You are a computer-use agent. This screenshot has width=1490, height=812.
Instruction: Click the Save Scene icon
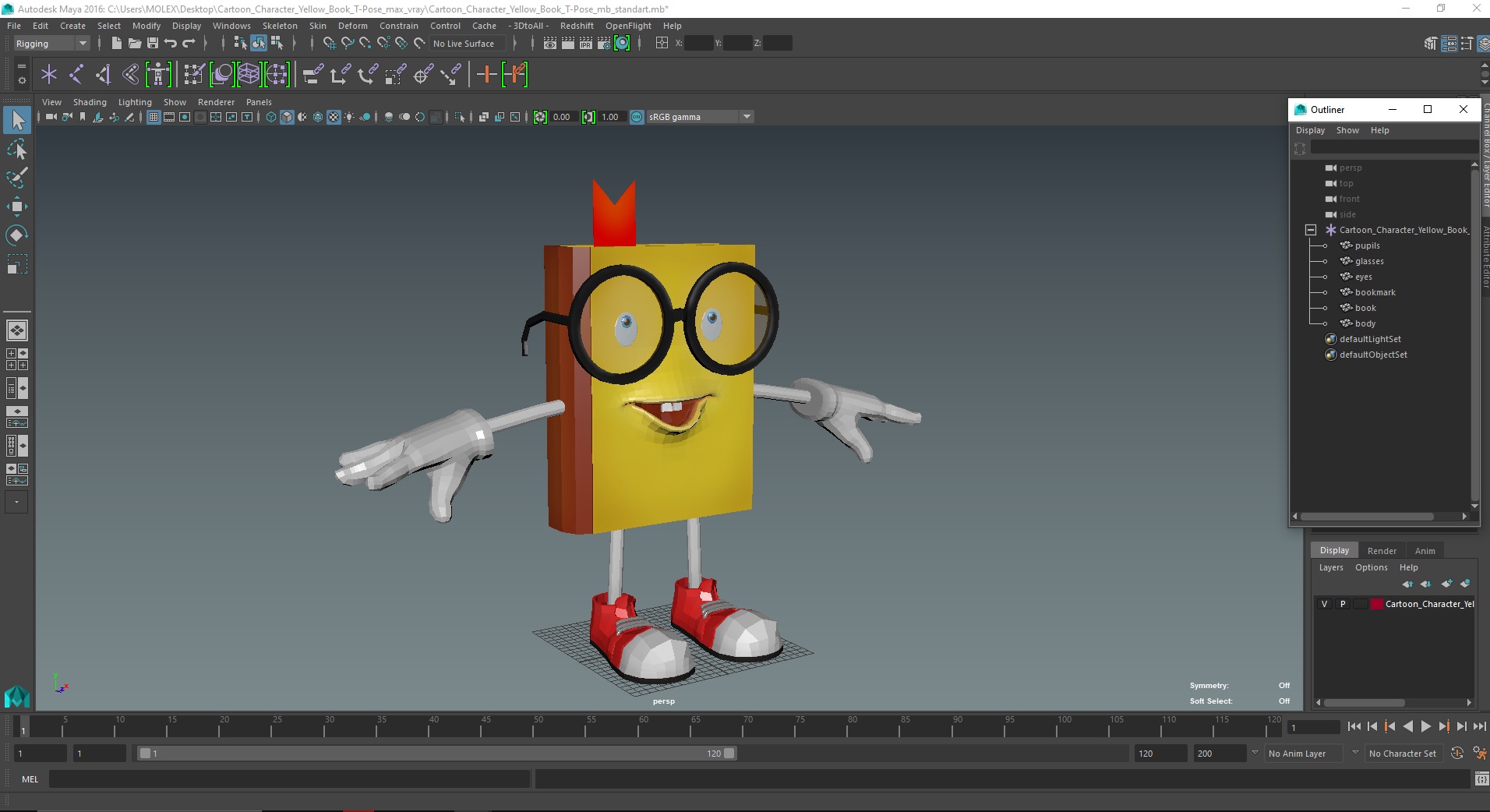[153, 44]
